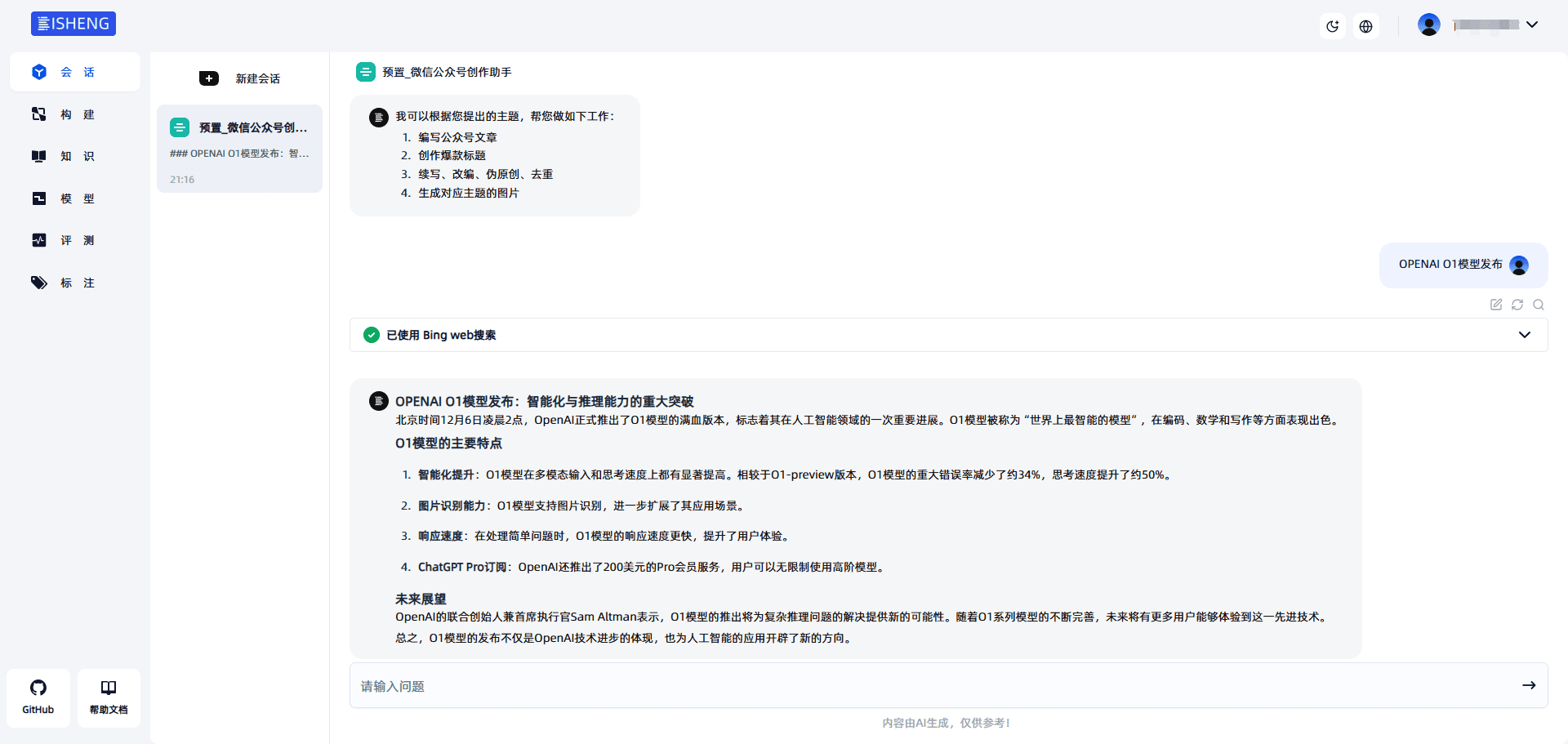
Task: Expand the 已使用 Bing web搜索 panel
Action: tap(948, 335)
